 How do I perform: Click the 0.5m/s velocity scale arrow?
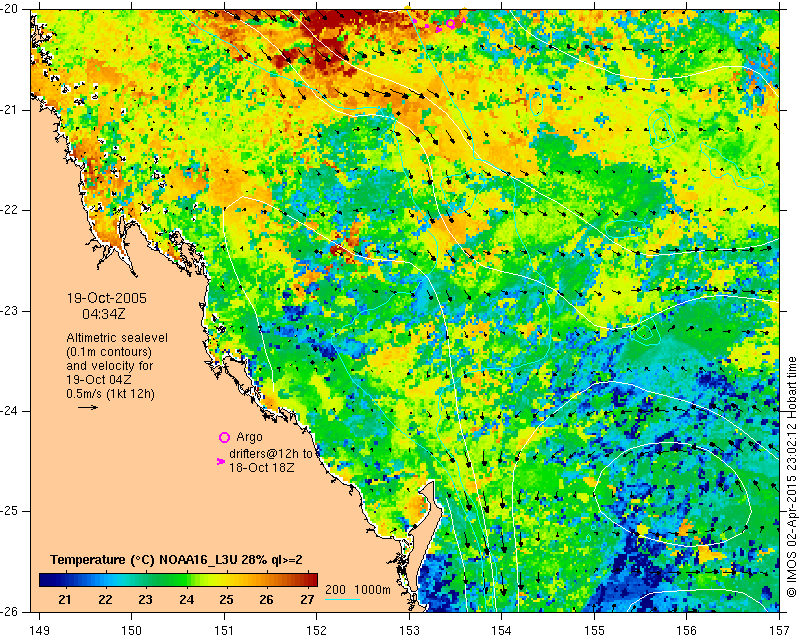[88, 407]
